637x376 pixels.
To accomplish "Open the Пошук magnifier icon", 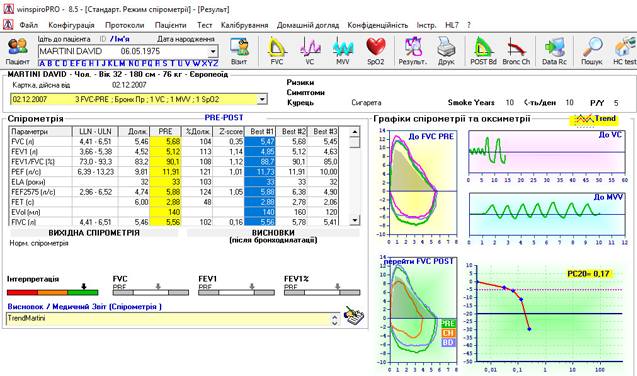I will click(592, 51).
